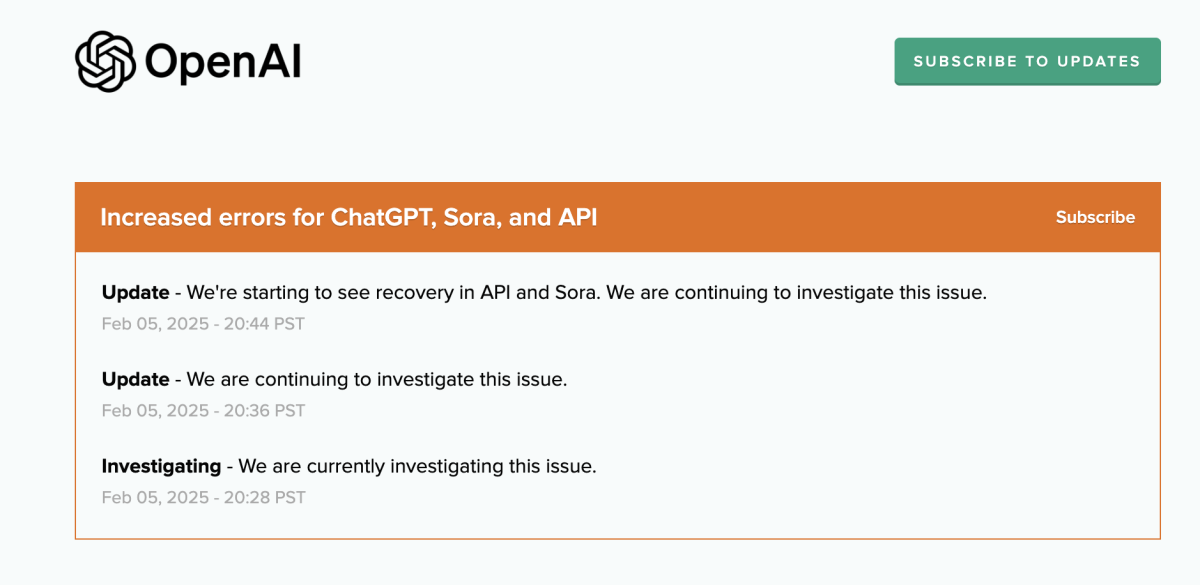Click Subscribe in the orange incident header
1200x585 pixels.
coord(1095,217)
